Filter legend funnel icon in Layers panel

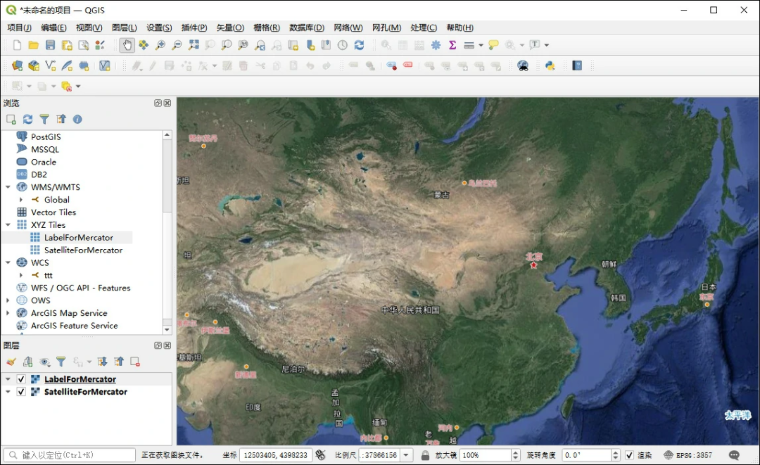61,362
